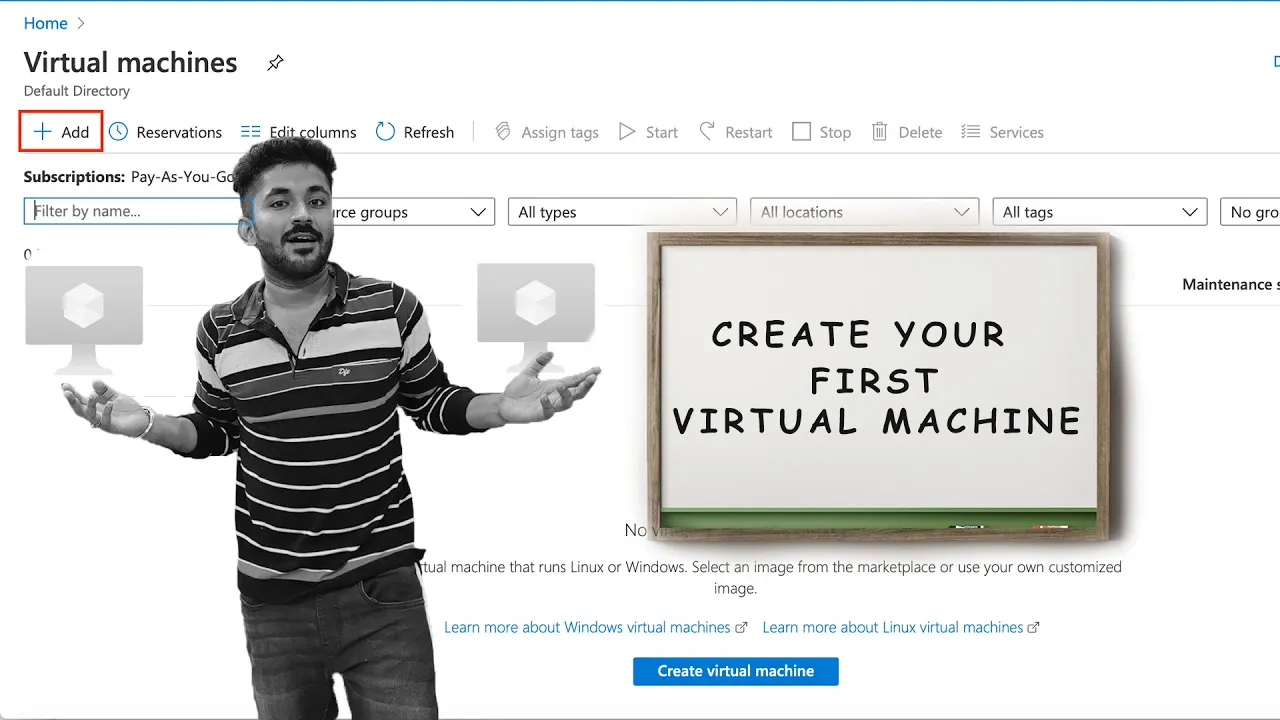Click the Assign tags label
The image size is (1280, 720).
(x=560, y=132)
